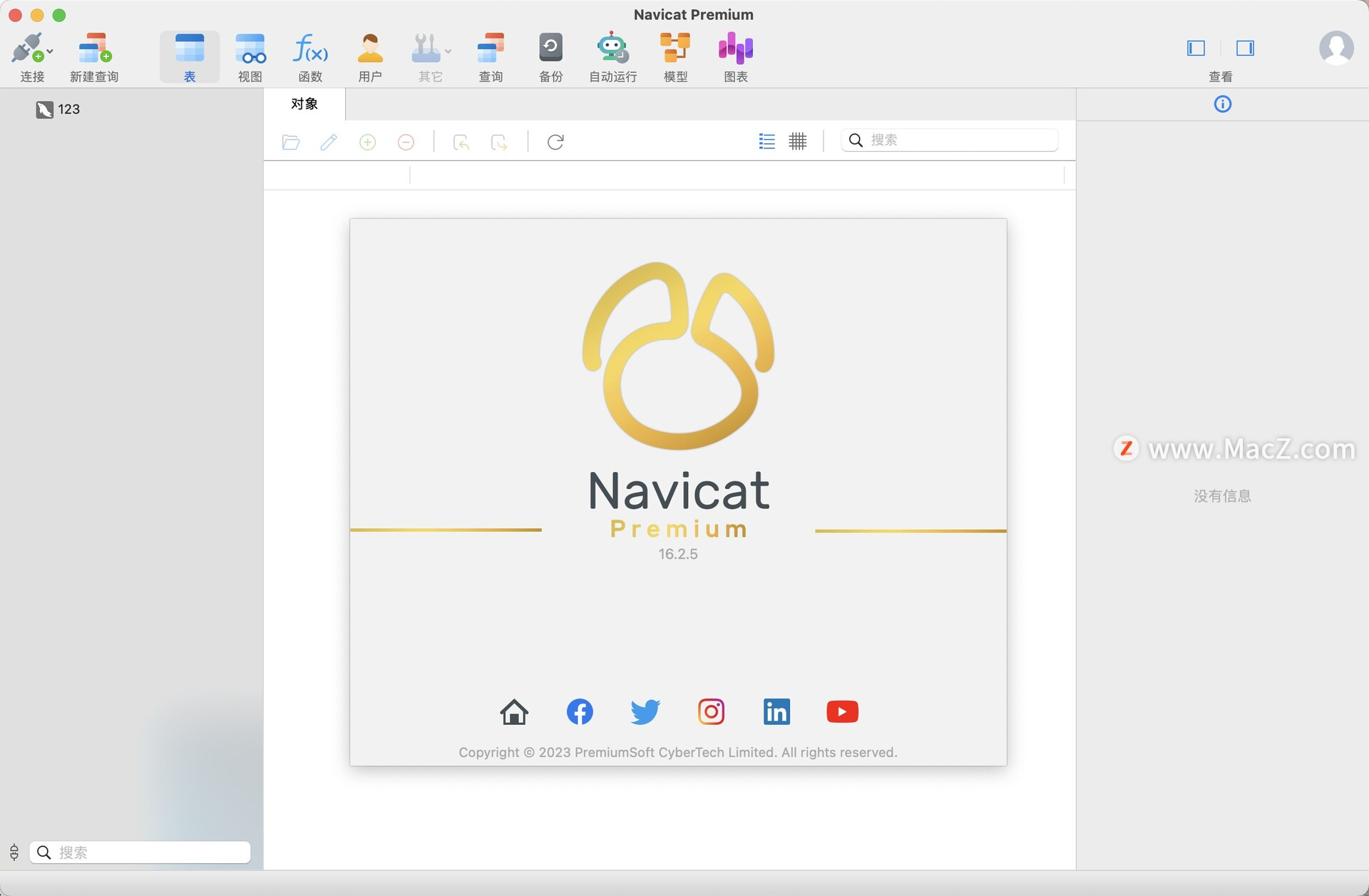Image resolution: width=1369 pixels, height=896 pixels.
Task: Click the import wizard icon
Action: point(461,142)
